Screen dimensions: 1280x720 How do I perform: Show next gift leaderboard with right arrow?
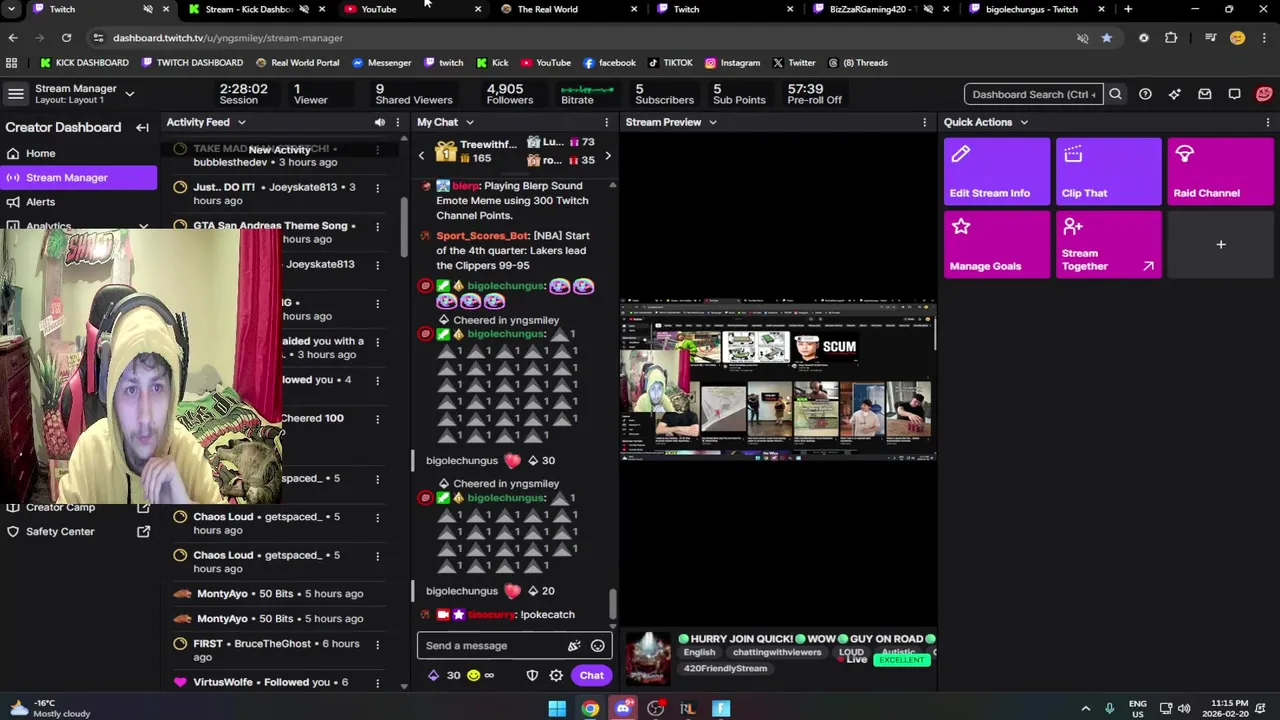pyautogui.click(x=607, y=156)
